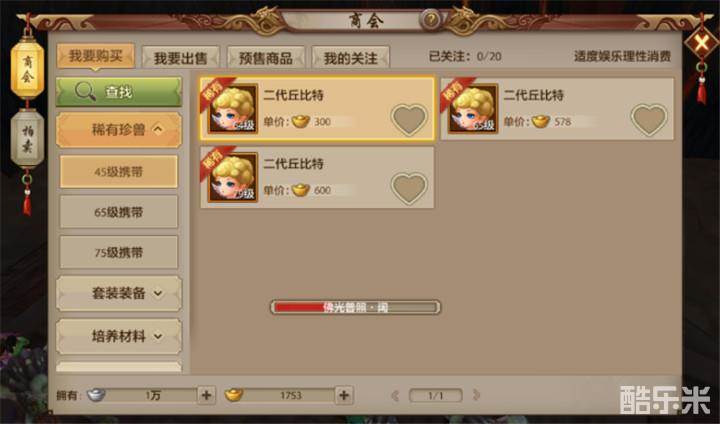Expand the 培养材料 category

[x=119, y=336]
